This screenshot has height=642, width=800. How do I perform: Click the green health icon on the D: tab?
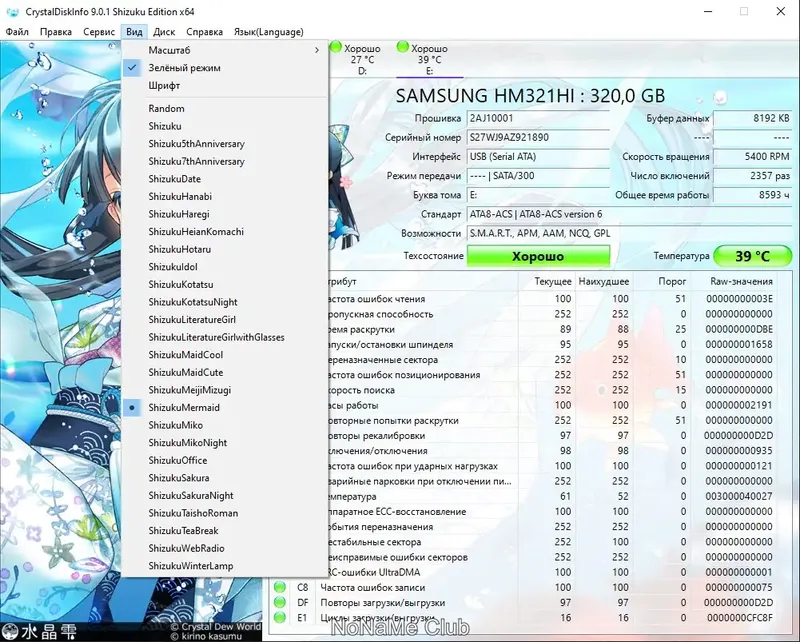click(336, 48)
